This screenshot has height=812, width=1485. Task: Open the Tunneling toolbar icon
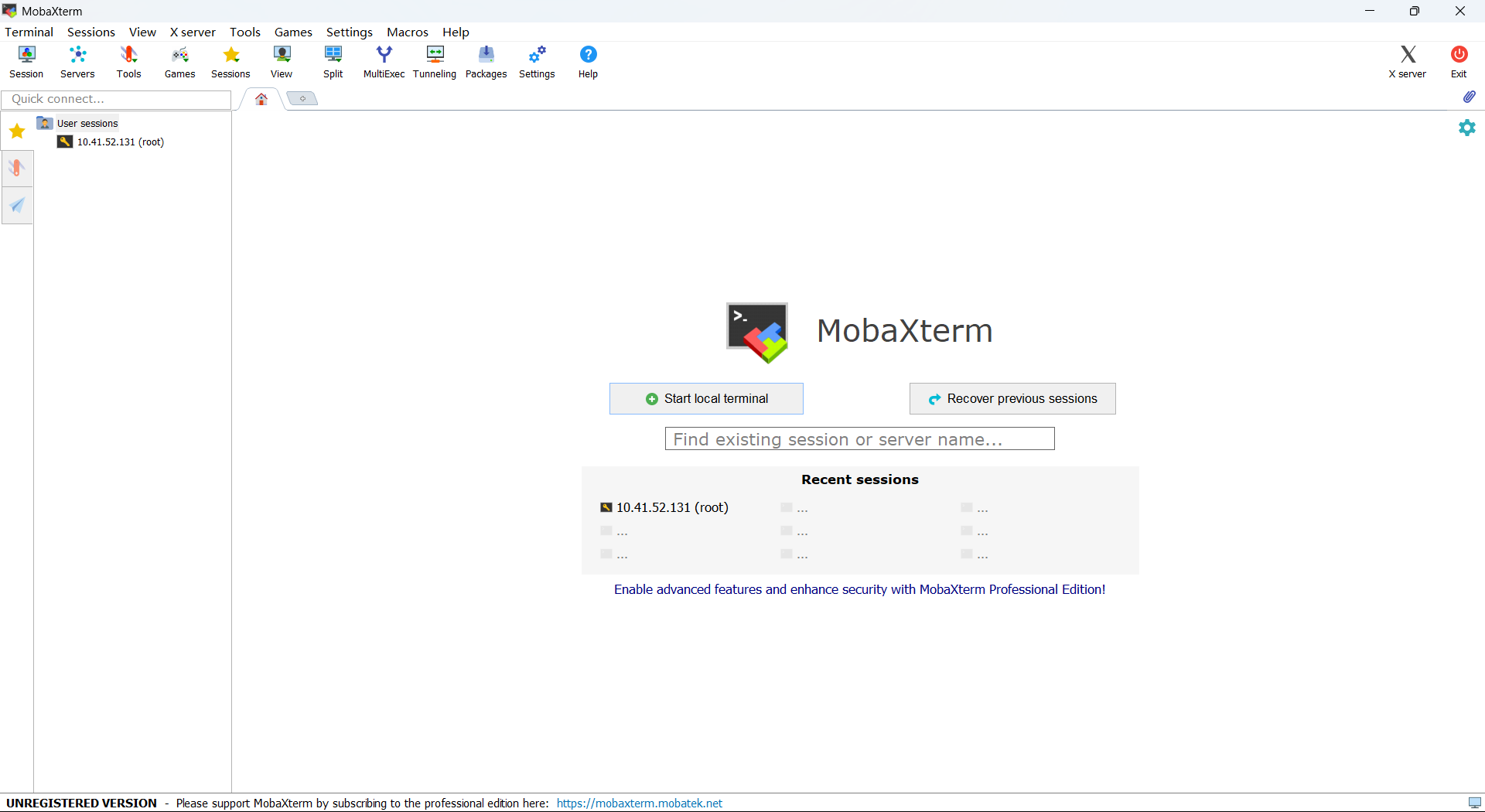coord(435,62)
